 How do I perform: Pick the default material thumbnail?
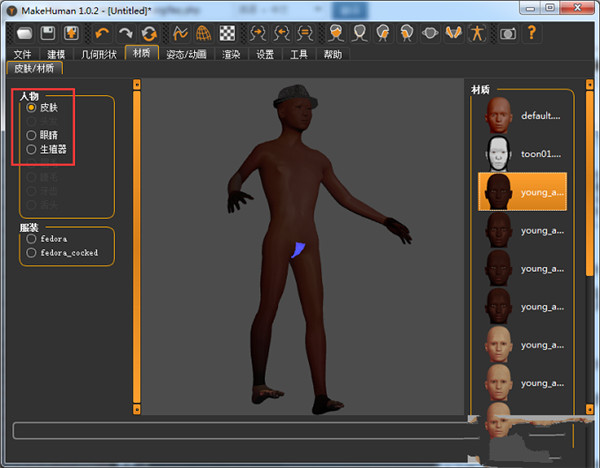click(x=497, y=117)
